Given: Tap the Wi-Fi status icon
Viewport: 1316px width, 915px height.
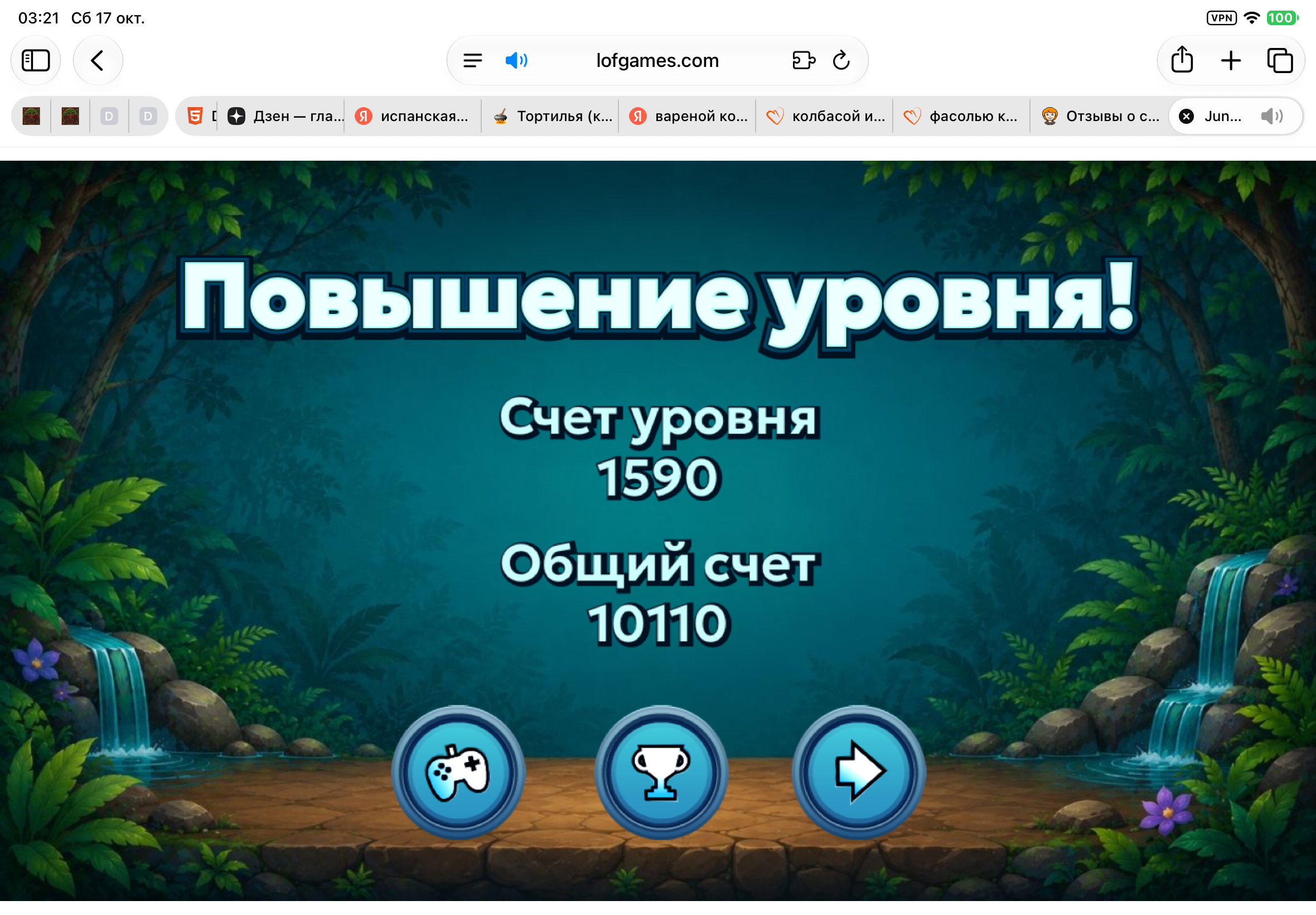Looking at the screenshot, I should pyautogui.click(x=1252, y=18).
